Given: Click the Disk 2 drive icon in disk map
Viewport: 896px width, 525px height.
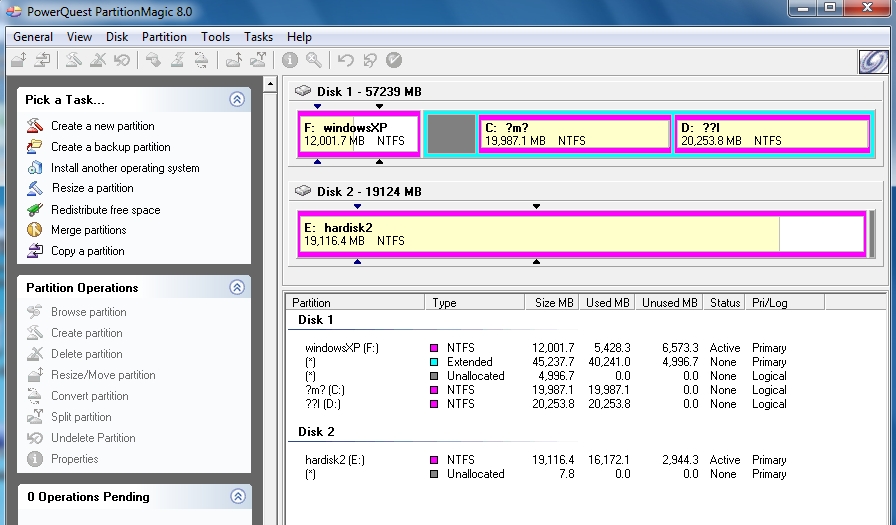Looking at the screenshot, I should click(302, 191).
